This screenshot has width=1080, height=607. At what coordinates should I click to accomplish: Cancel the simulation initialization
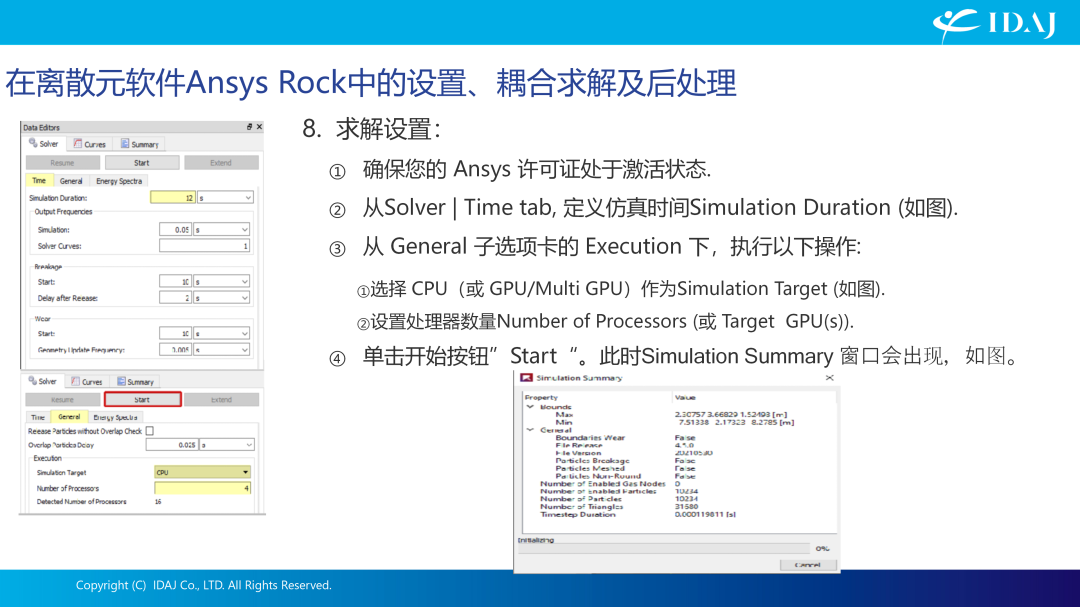pyautogui.click(x=807, y=565)
